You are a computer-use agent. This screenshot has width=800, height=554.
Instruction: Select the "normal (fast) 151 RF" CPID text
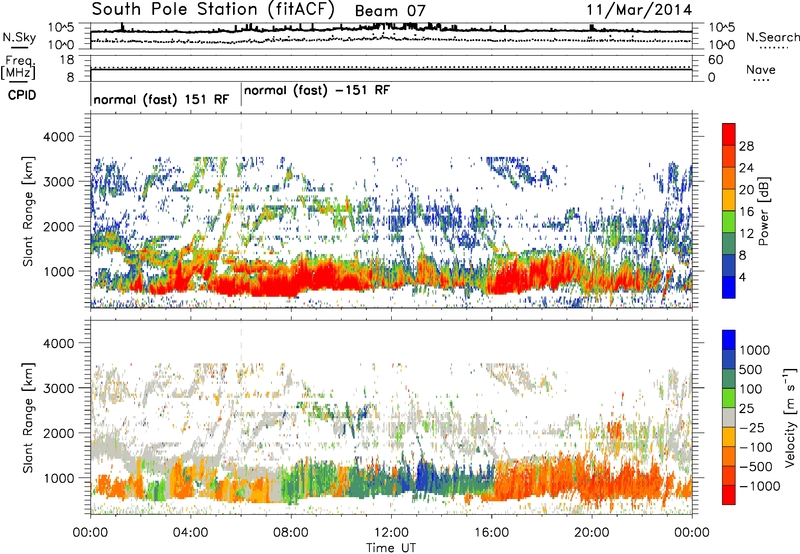point(161,99)
